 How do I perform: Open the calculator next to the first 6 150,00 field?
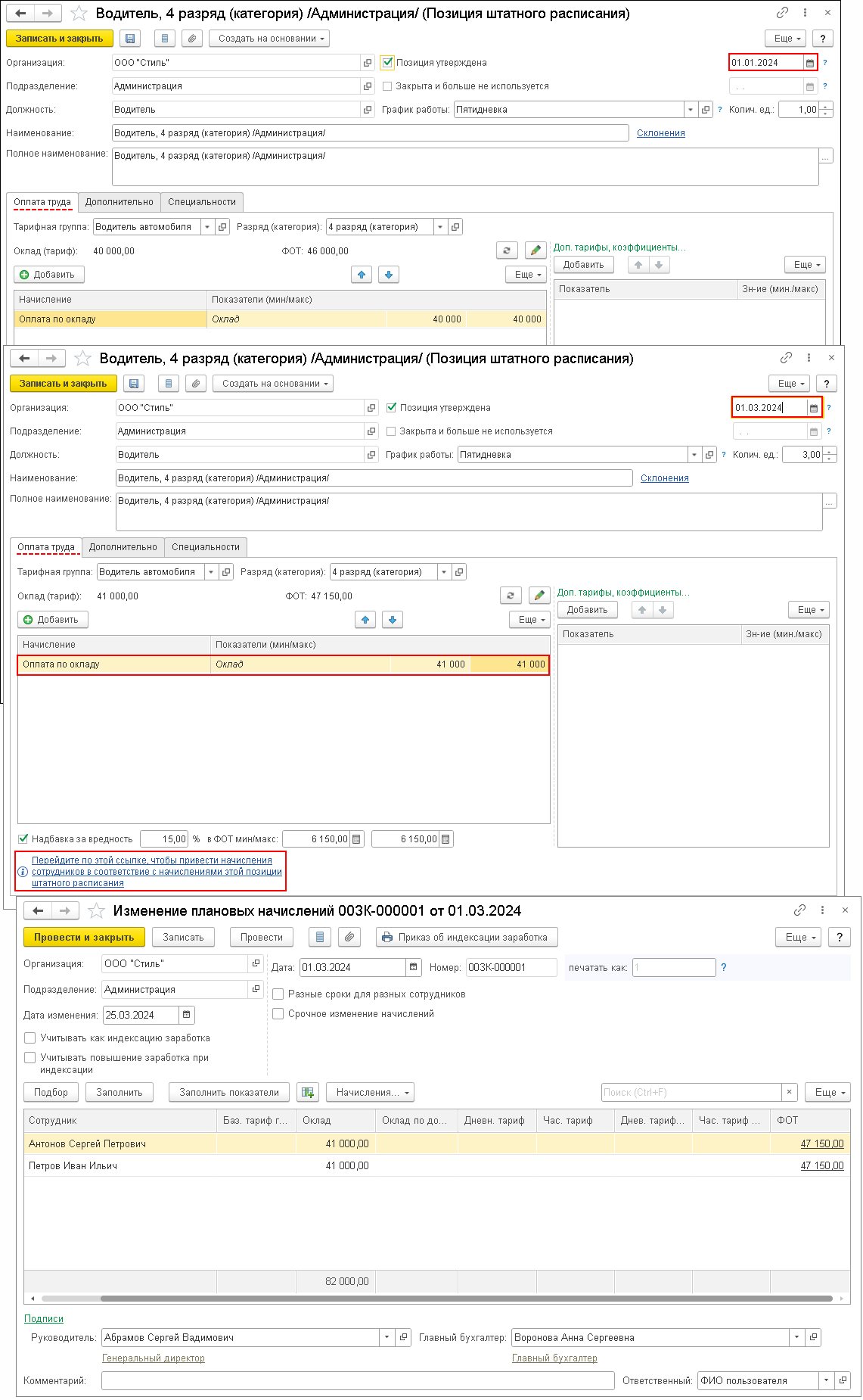[x=357, y=838]
